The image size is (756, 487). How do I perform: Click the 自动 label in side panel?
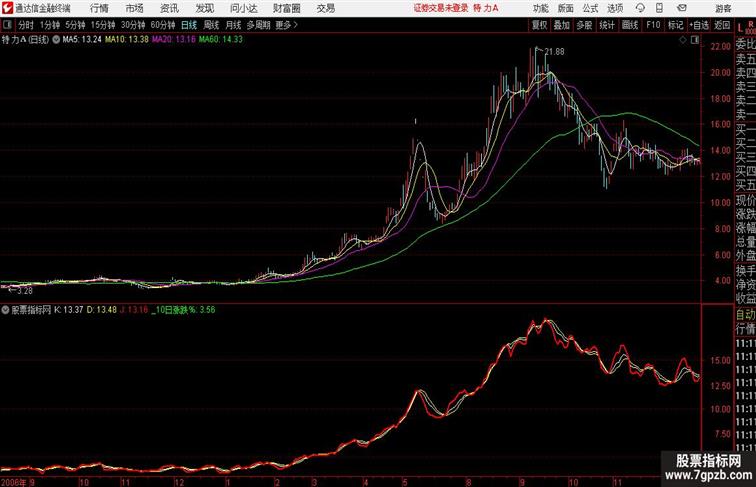pyautogui.click(x=745, y=315)
